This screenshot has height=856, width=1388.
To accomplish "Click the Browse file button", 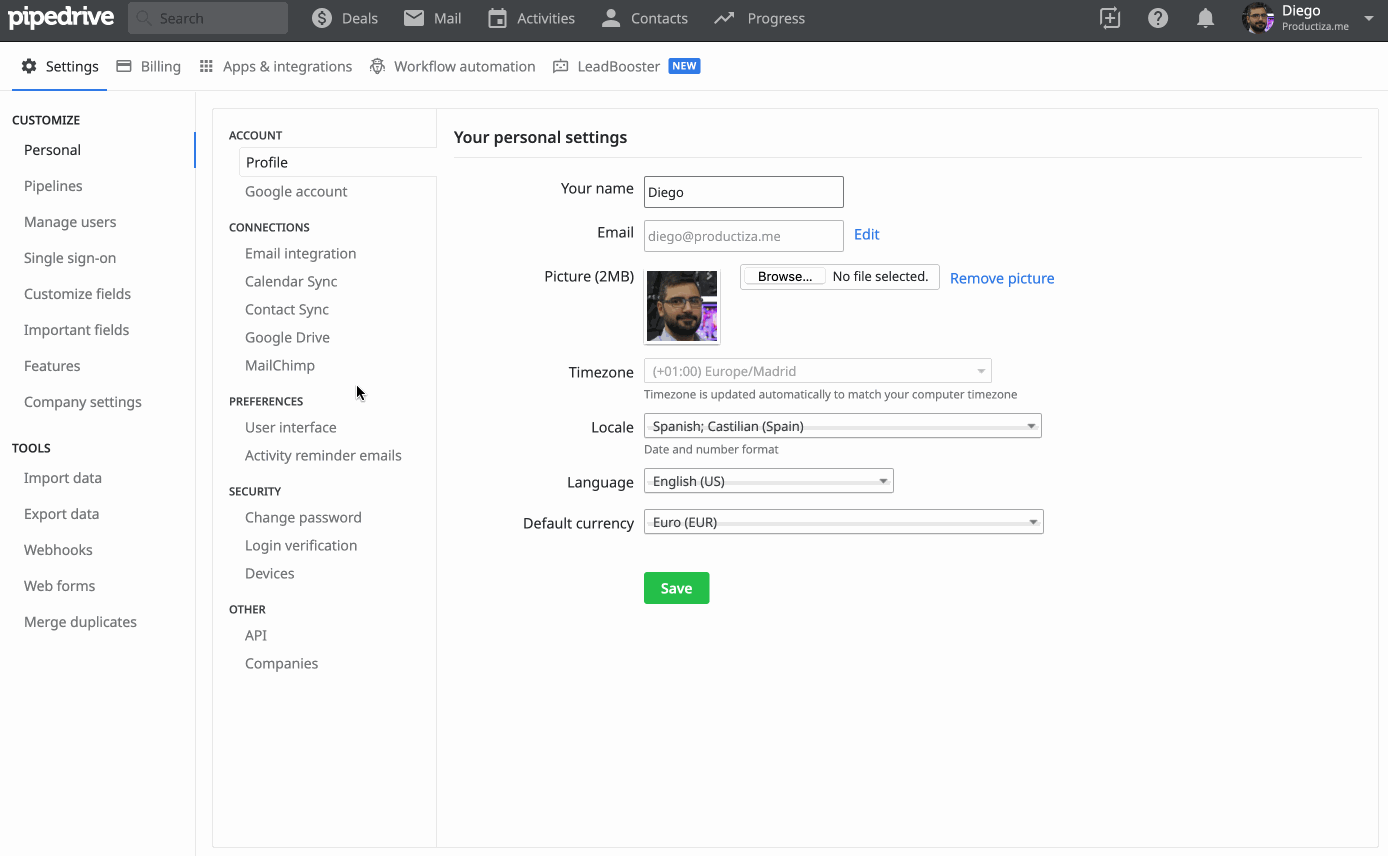I will pos(784,277).
